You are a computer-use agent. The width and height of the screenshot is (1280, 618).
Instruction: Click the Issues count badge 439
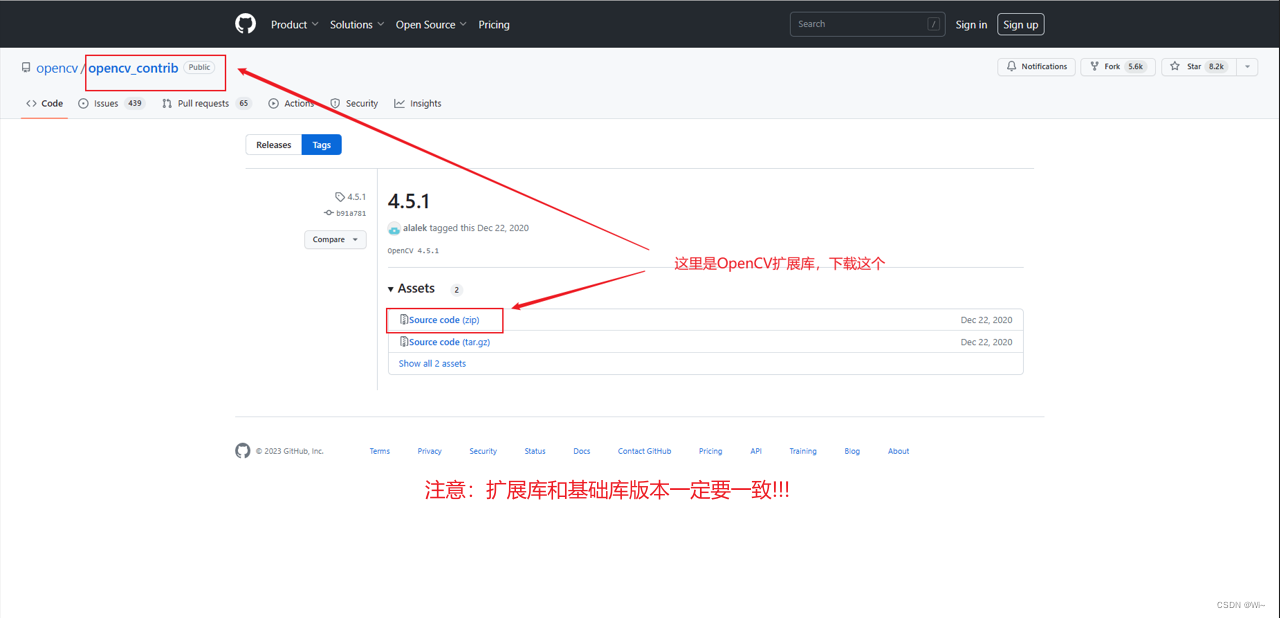[x=135, y=103]
